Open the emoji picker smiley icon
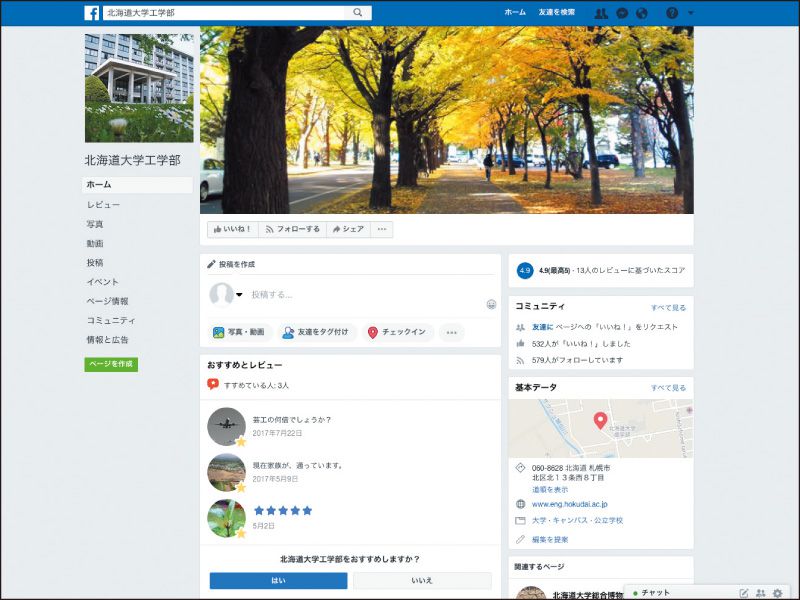 [x=491, y=304]
